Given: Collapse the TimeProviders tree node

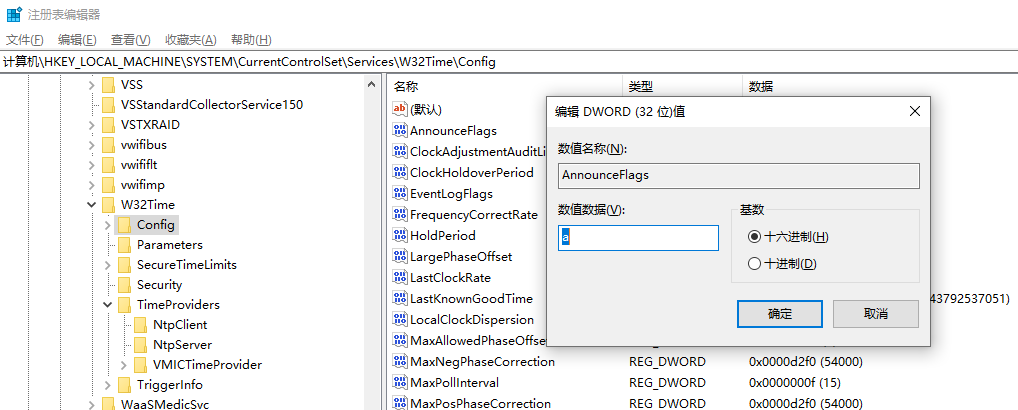Looking at the screenshot, I should tap(108, 304).
